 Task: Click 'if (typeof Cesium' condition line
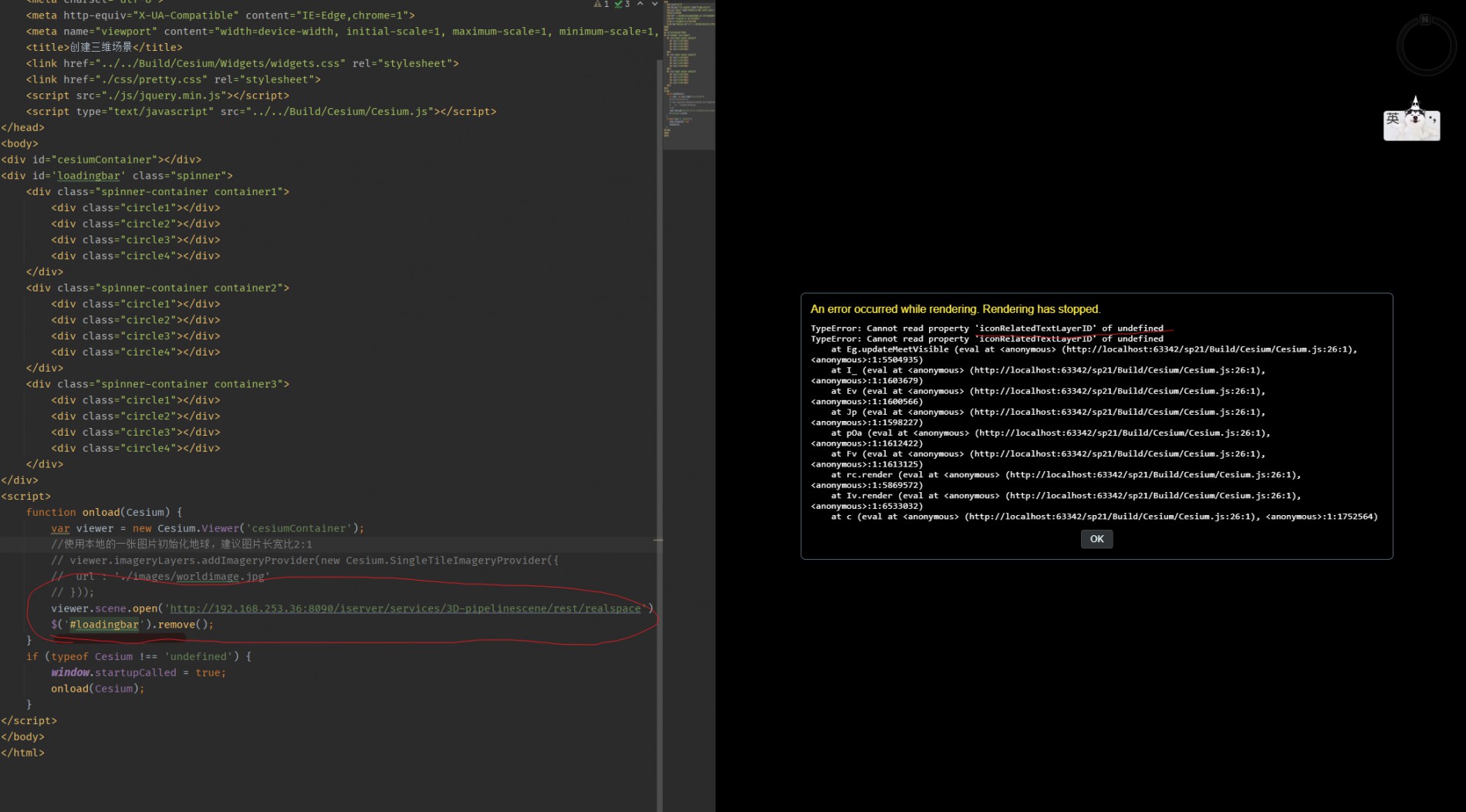(x=139, y=656)
